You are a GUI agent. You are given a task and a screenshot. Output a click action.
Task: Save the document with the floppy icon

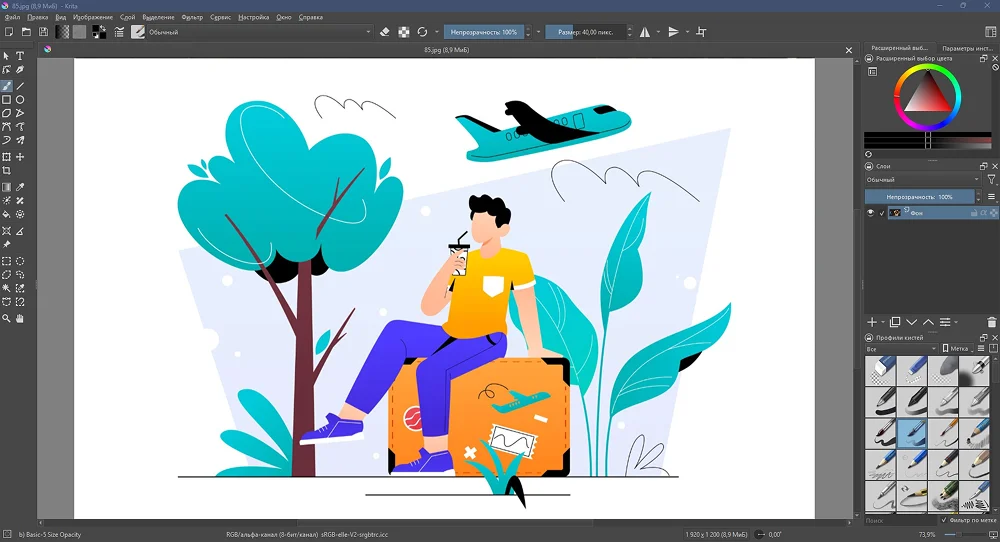click(x=43, y=32)
